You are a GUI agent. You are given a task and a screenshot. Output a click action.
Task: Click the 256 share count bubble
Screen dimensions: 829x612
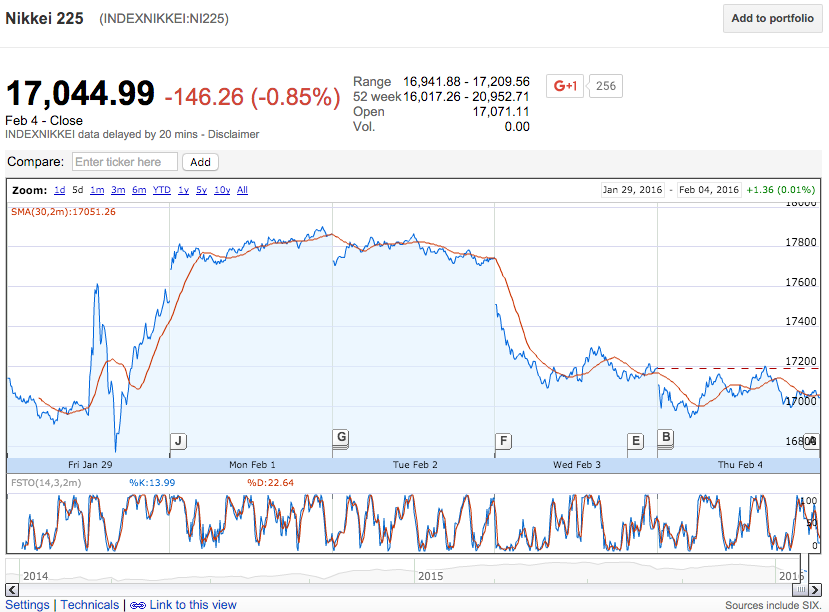click(606, 86)
